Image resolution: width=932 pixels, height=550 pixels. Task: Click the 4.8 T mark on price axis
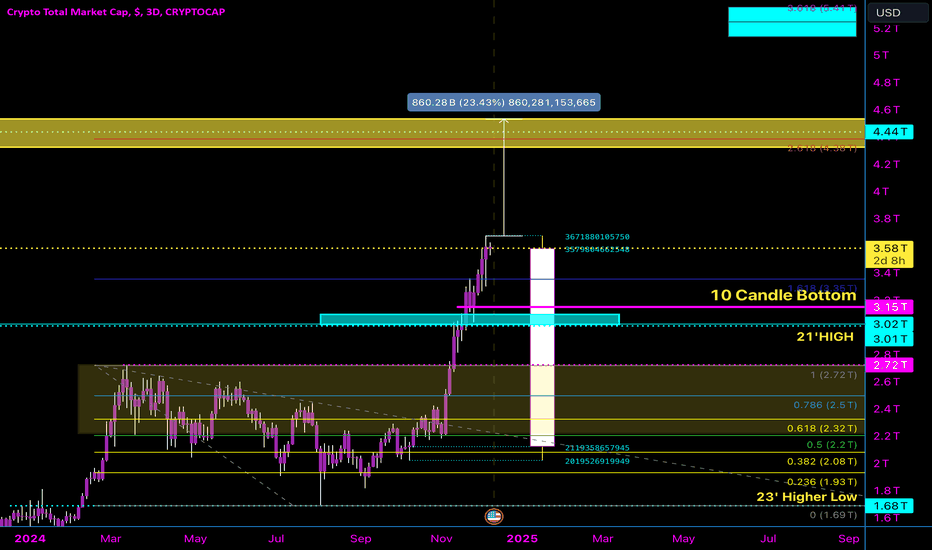point(886,83)
